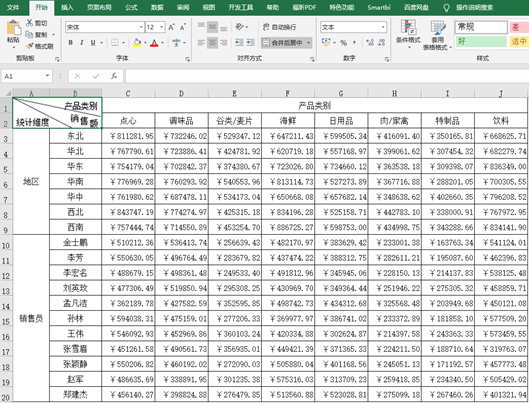Open Merge & Center dropdown arrow
The image size is (529, 403).
(x=308, y=43)
